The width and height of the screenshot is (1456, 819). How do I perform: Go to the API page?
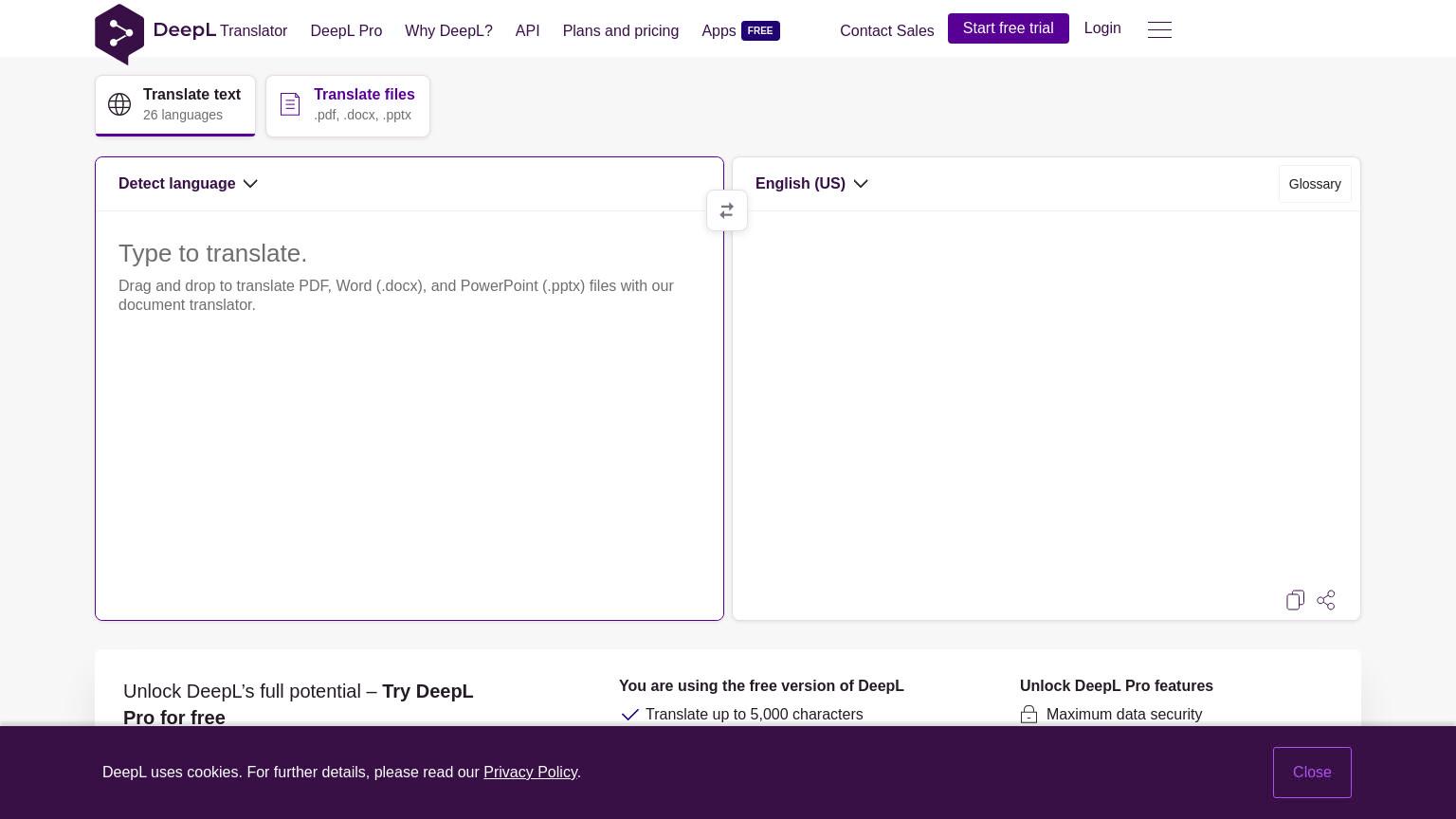(528, 31)
